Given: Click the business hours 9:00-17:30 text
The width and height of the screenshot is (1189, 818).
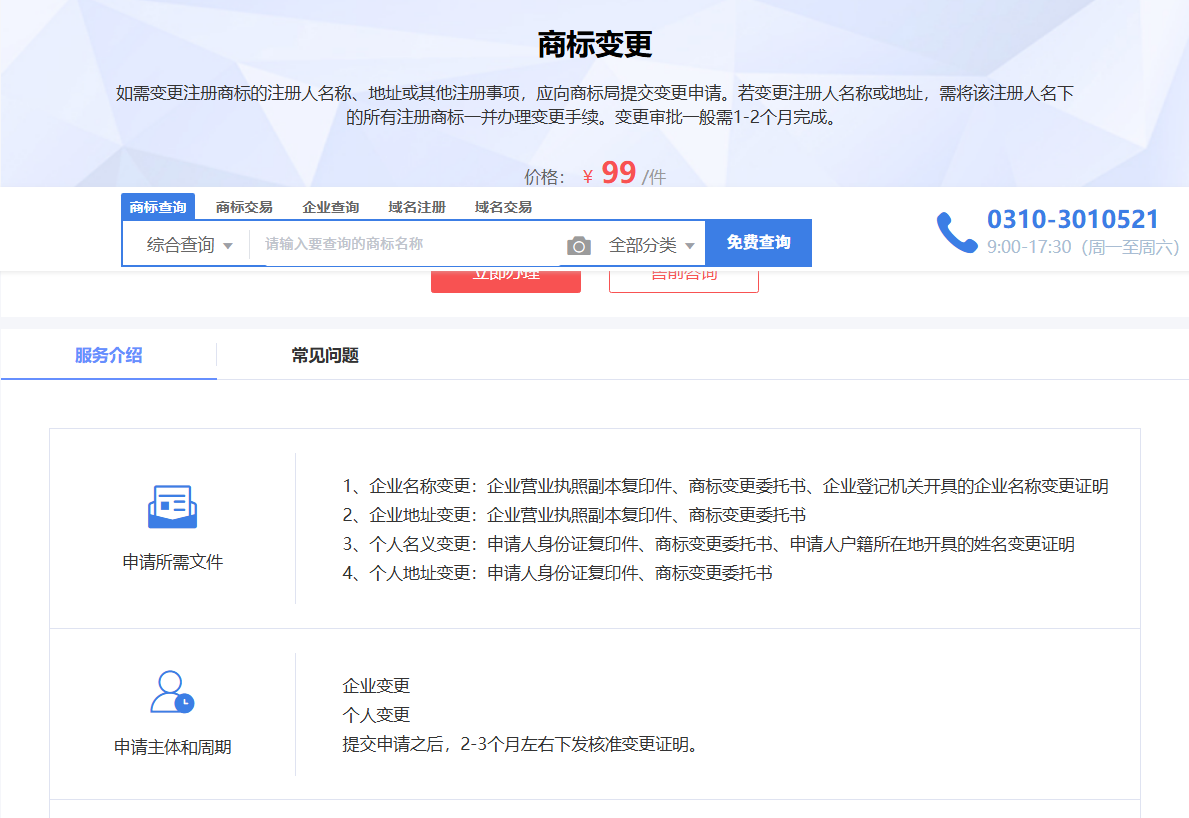Looking at the screenshot, I should (1083, 247).
